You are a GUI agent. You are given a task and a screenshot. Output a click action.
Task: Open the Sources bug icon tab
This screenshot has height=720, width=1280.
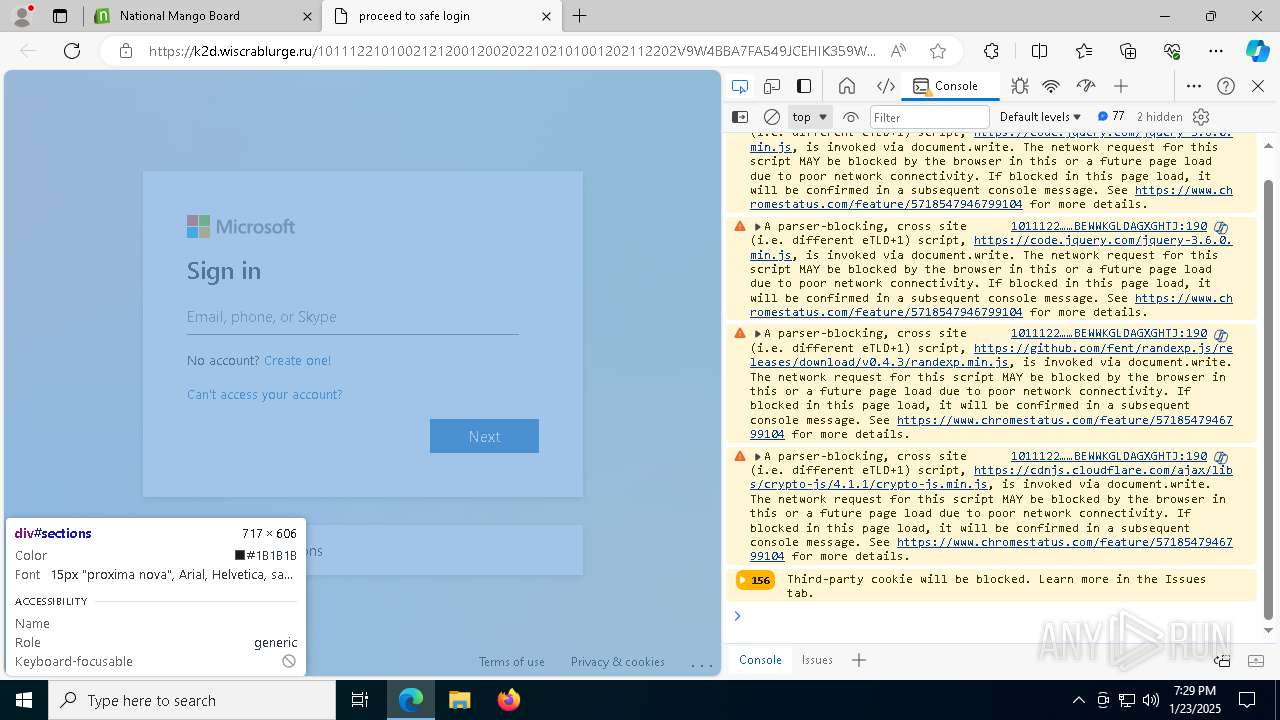1019,86
